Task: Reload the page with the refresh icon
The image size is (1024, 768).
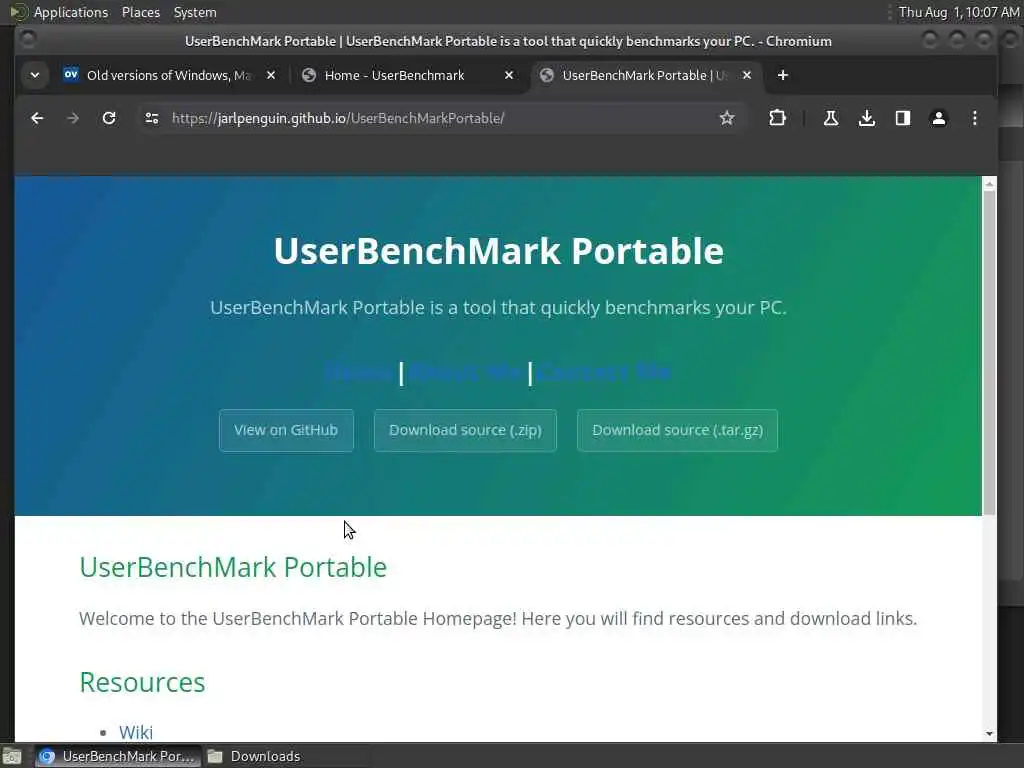Action: [x=109, y=118]
